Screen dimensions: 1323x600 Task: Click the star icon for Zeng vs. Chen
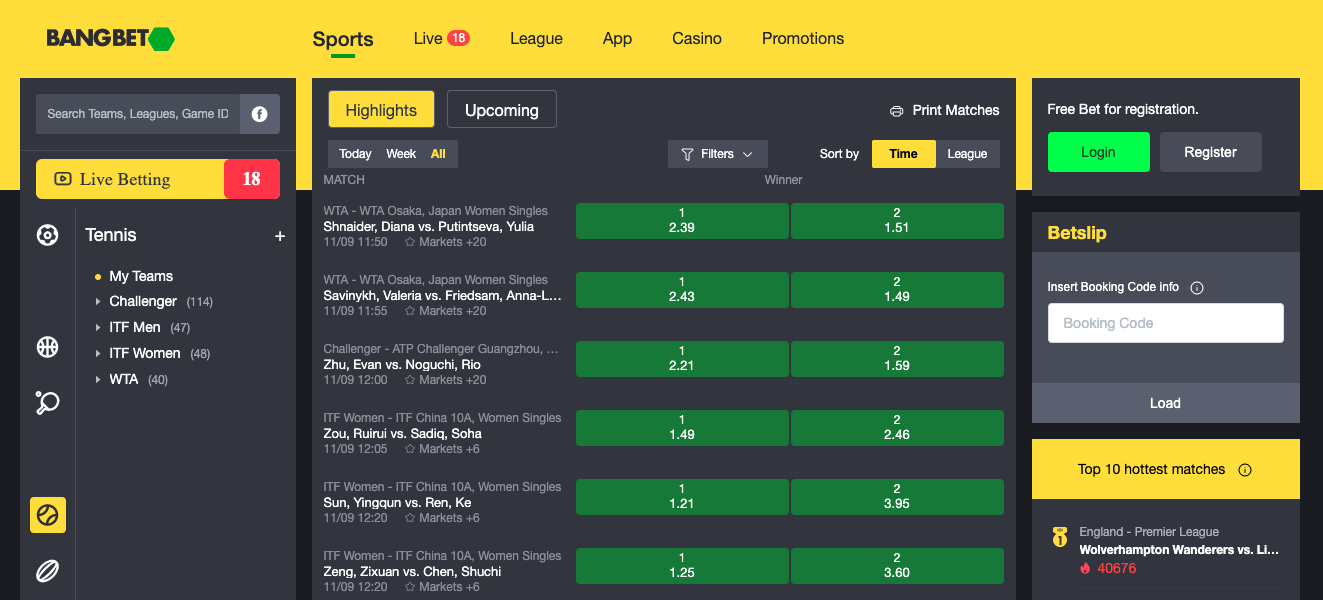pyautogui.click(x=409, y=587)
